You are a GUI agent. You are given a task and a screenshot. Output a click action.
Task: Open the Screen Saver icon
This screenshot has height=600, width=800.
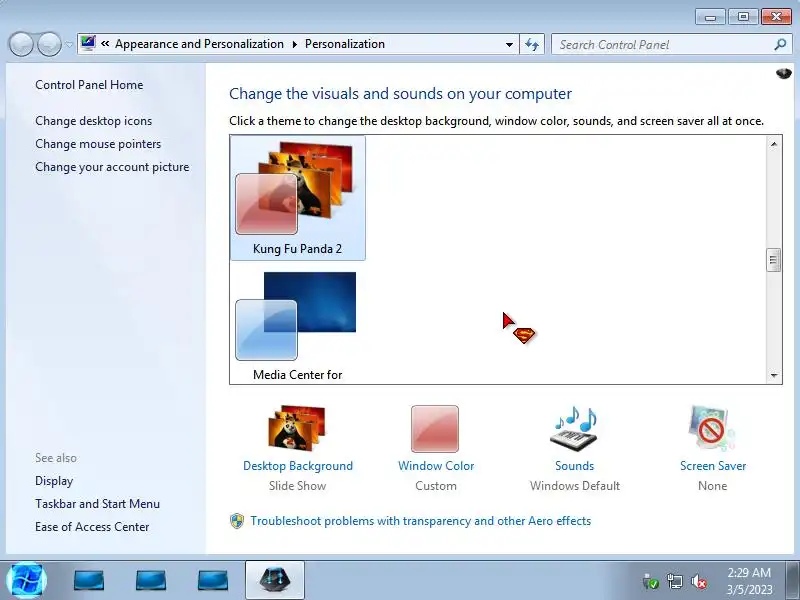[x=712, y=428]
